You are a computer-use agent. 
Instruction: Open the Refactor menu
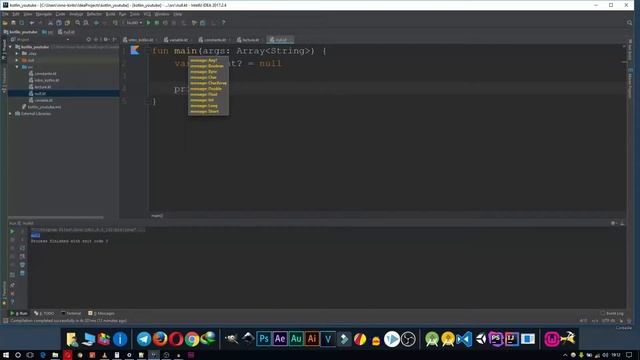(94, 14)
